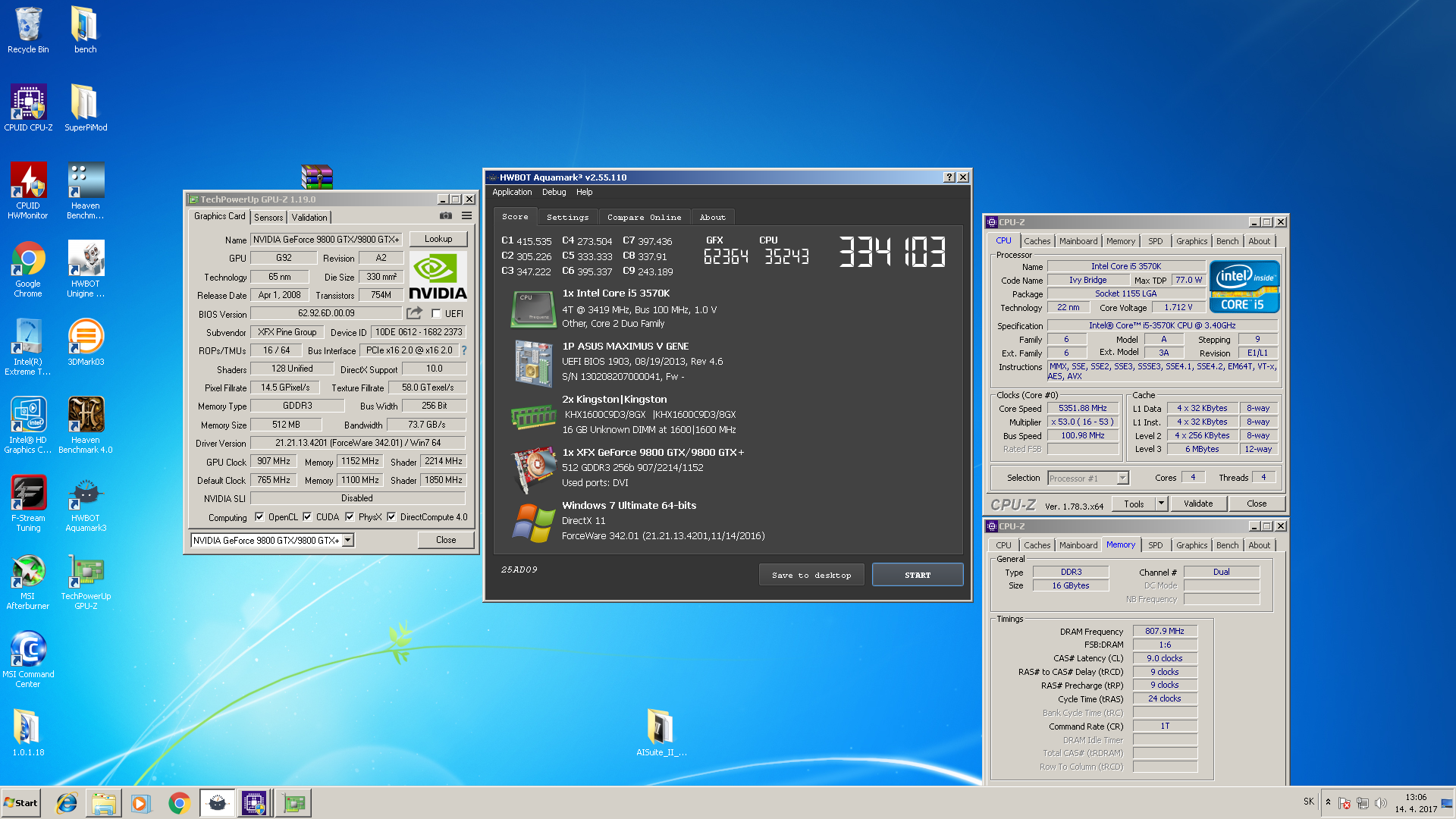The width and height of the screenshot is (1456, 819).
Task: Click the Close button in CPU-Z footer
Action: [1256, 504]
